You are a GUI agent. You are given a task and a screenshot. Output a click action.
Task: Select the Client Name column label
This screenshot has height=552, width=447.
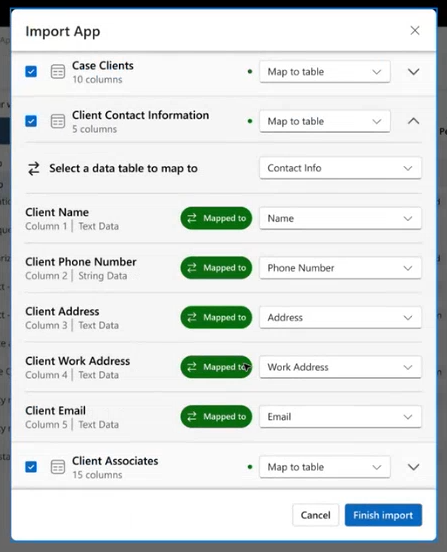pyautogui.click(x=57, y=212)
